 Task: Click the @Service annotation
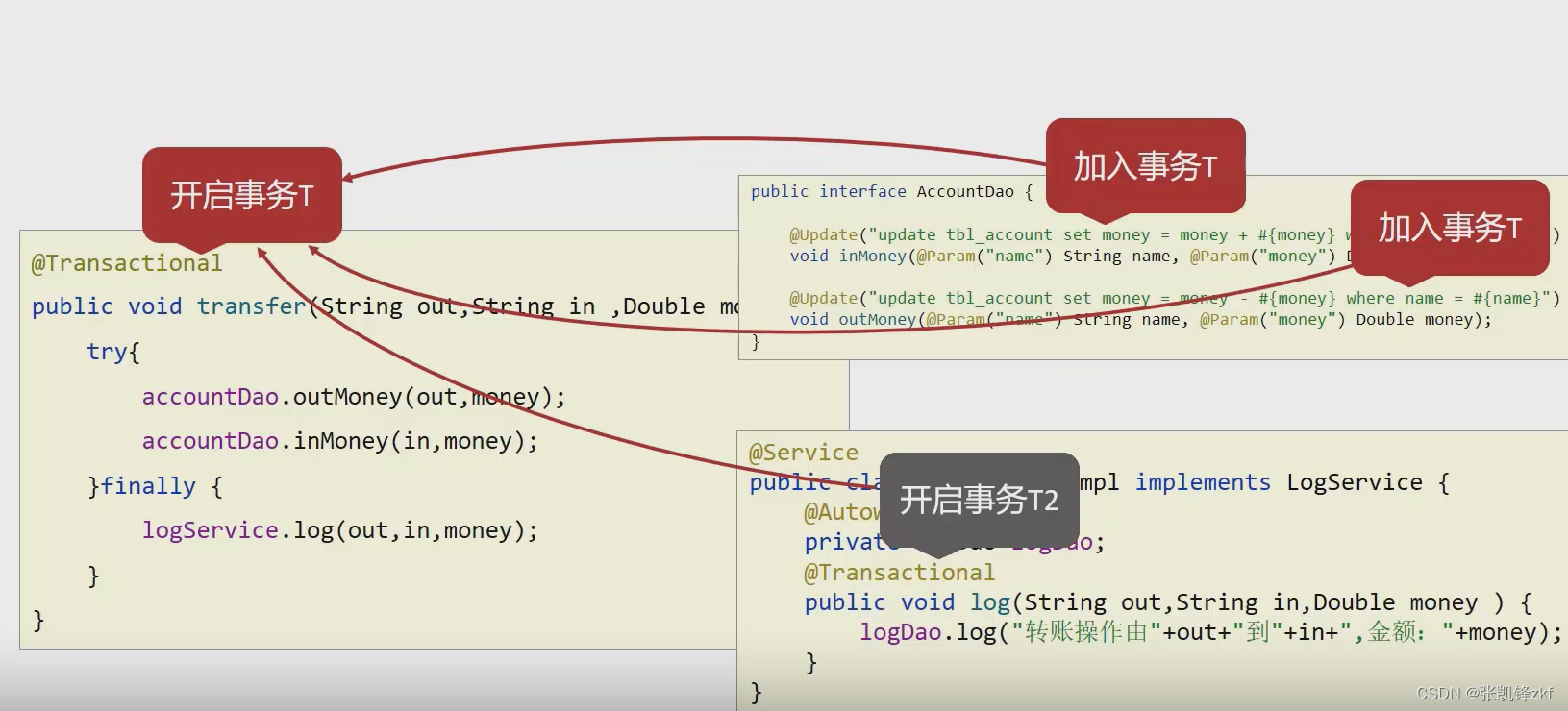pyautogui.click(x=804, y=453)
